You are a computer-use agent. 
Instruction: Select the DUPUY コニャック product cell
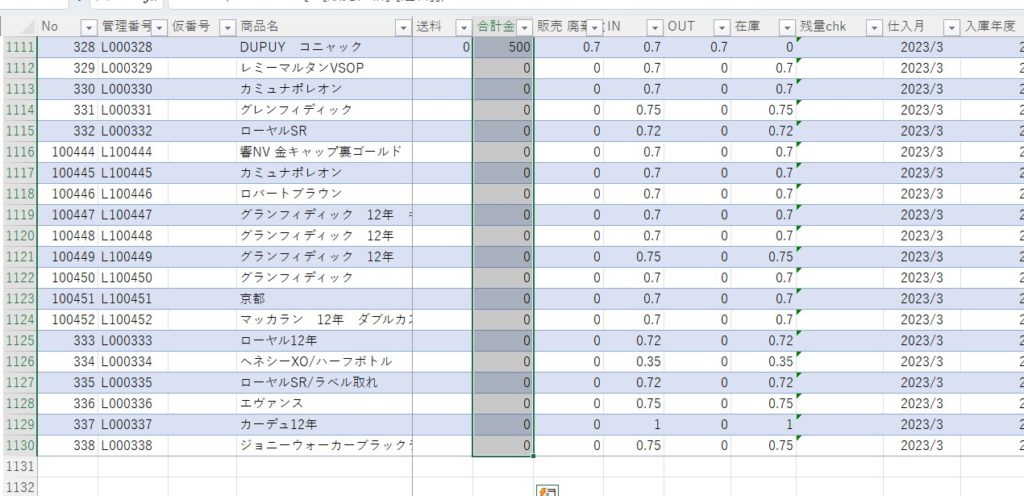[301, 47]
